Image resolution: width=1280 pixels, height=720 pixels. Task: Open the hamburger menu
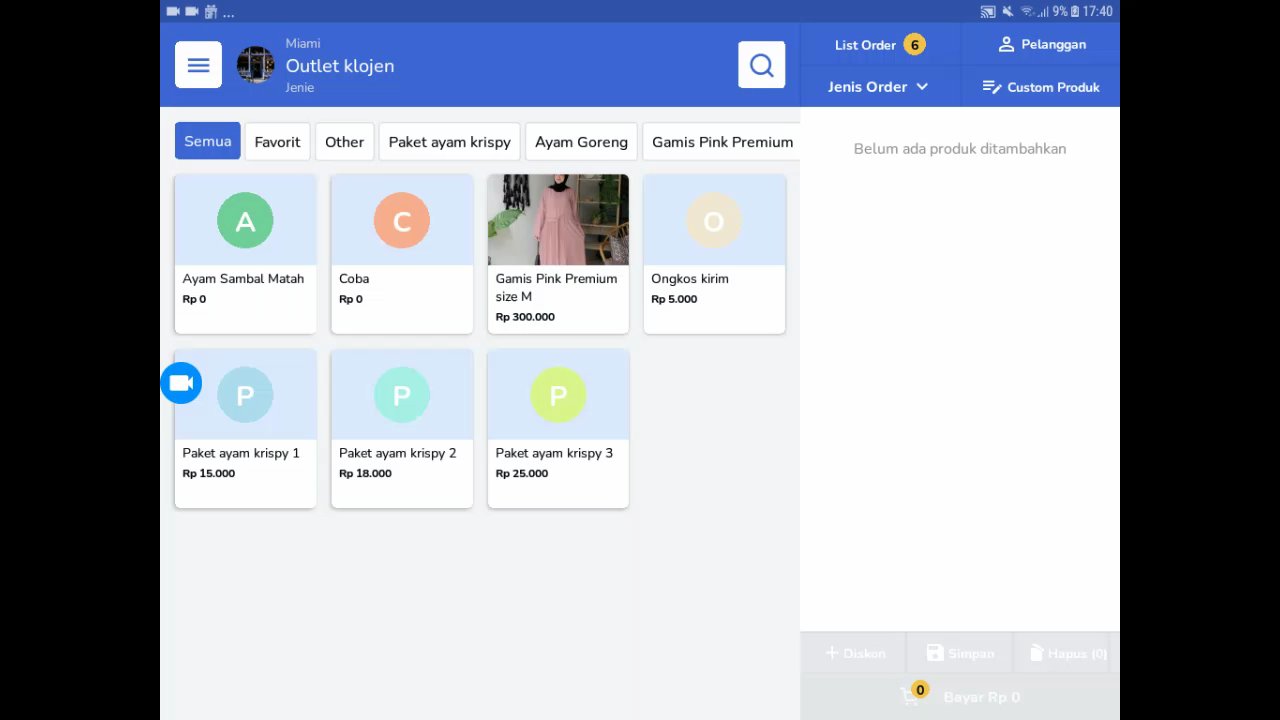198,65
